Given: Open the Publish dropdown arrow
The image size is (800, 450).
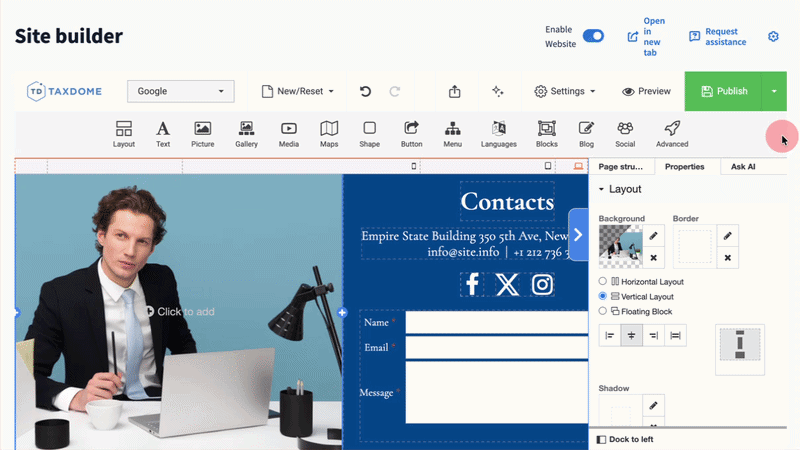Looking at the screenshot, I should click(x=773, y=91).
